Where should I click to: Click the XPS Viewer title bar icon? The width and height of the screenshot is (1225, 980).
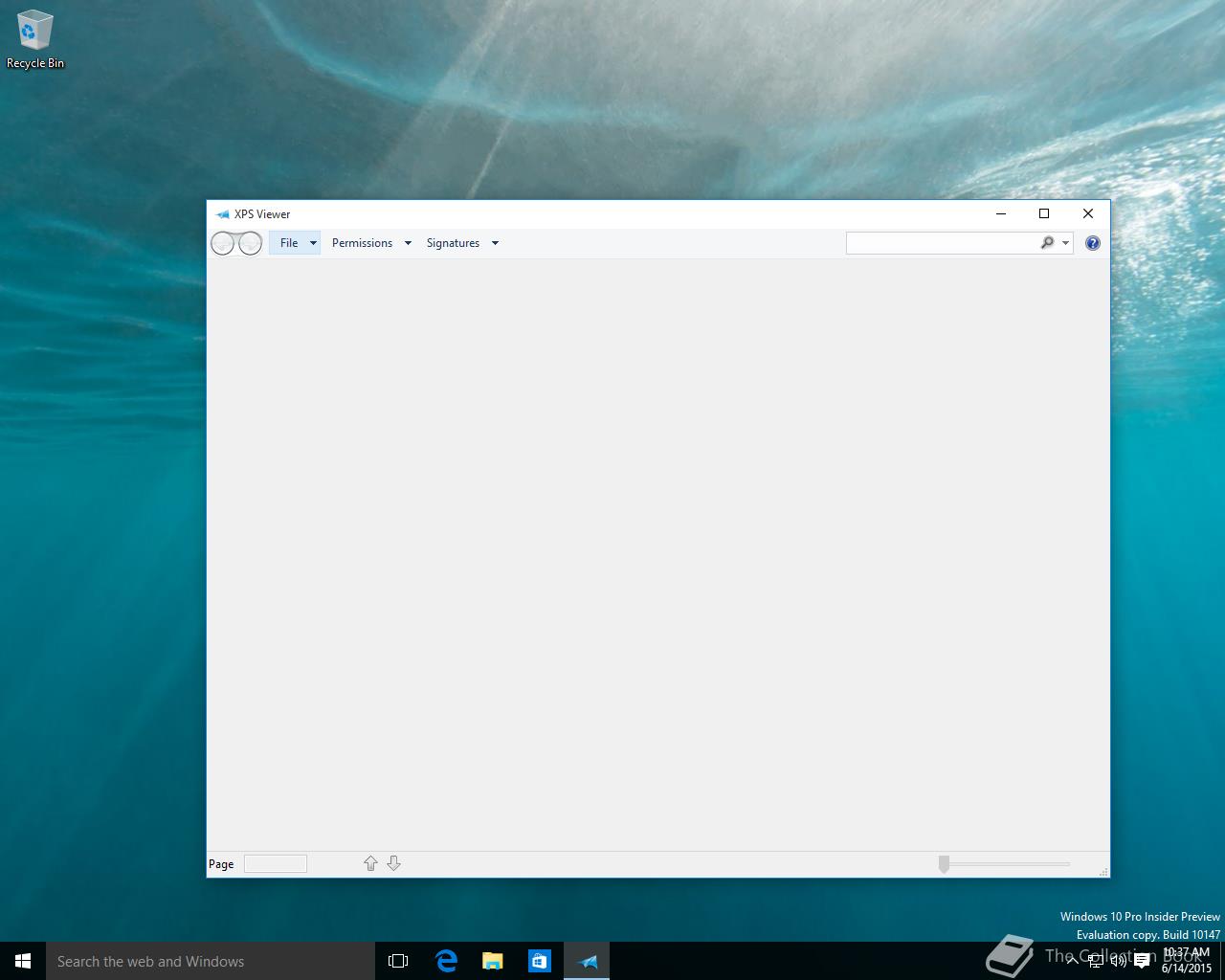[223, 214]
